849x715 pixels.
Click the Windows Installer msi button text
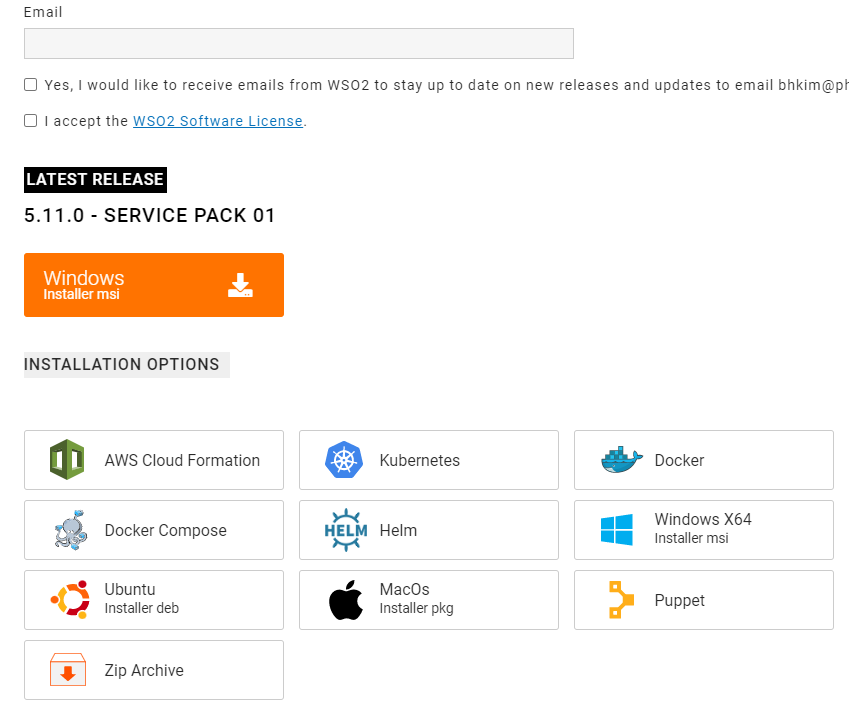tap(83, 285)
